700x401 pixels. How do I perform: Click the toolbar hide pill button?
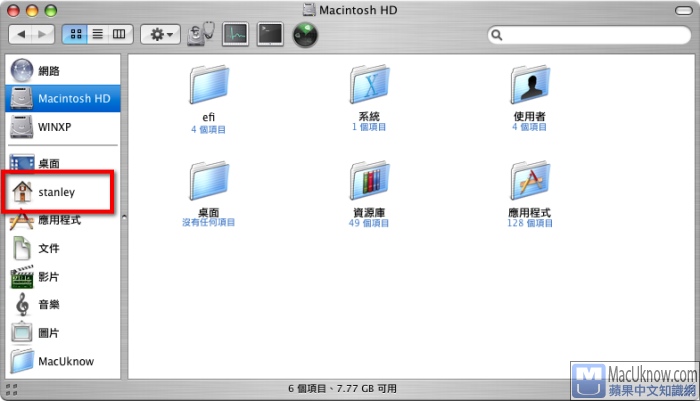coord(683,10)
